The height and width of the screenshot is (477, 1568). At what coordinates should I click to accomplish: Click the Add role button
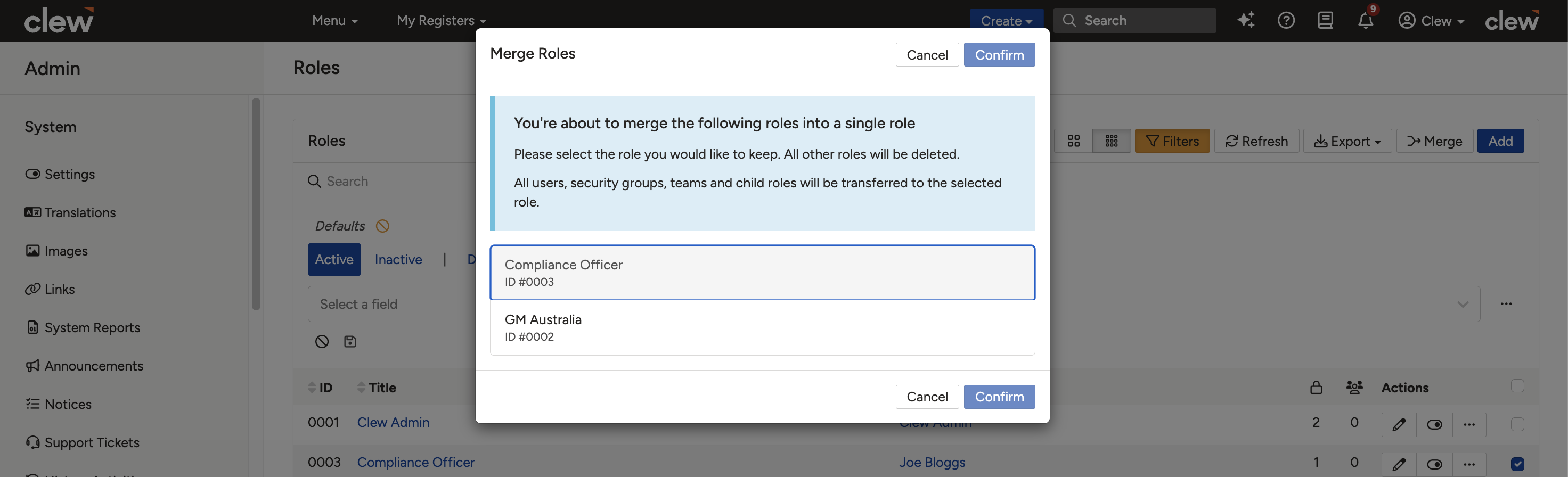click(x=1500, y=141)
